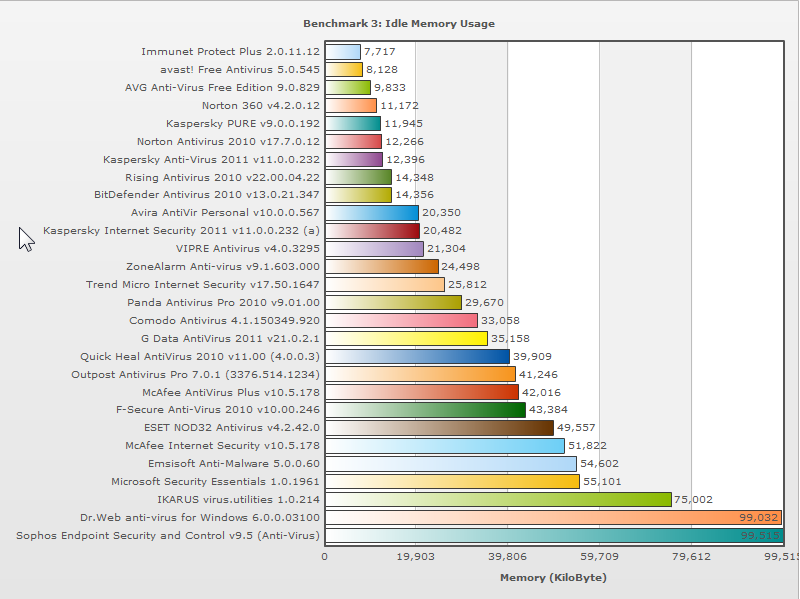Select the value 8,128

(x=382, y=69)
